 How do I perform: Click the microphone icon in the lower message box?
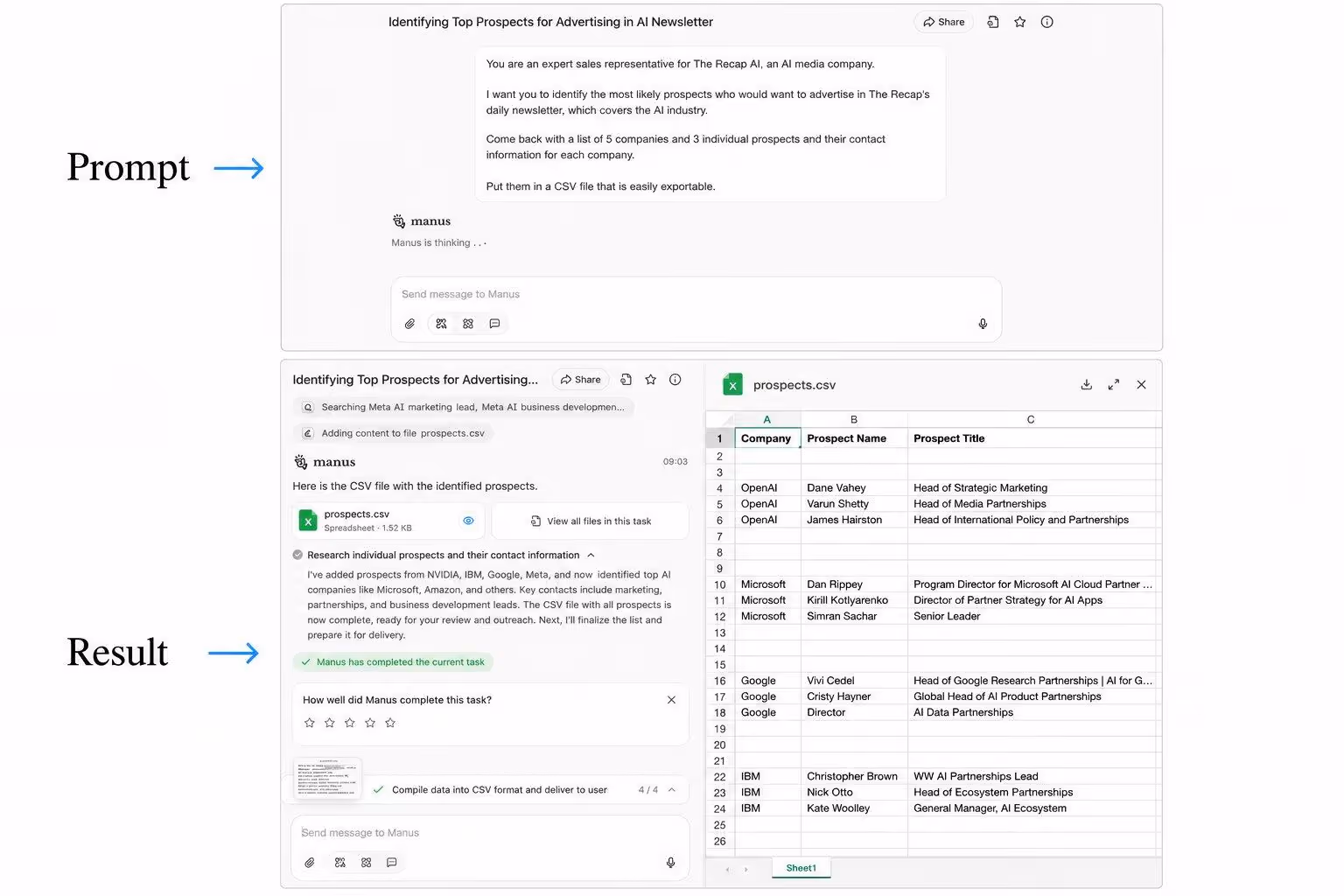coord(670,863)
